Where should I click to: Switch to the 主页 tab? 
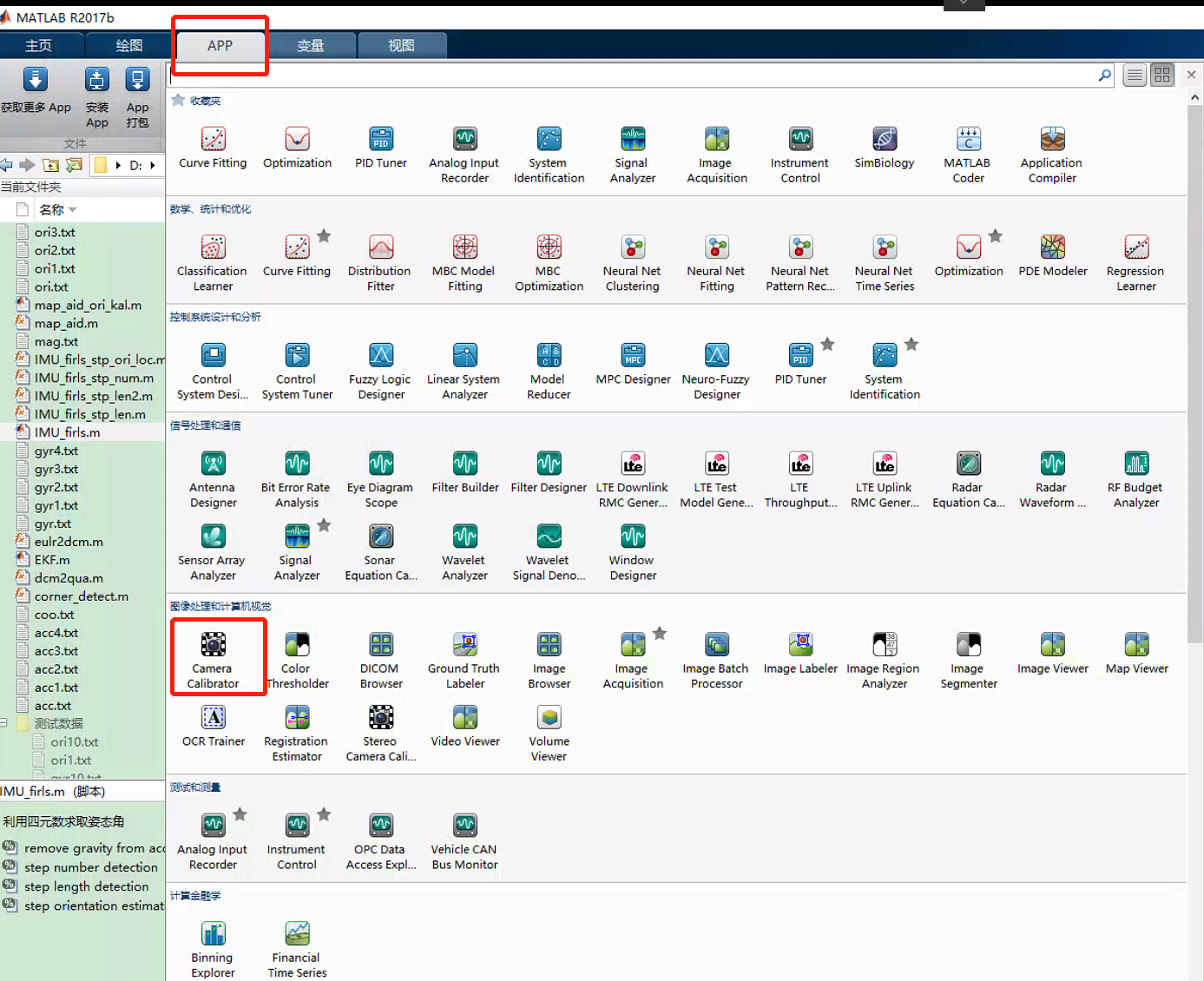(x=39, y=45)
